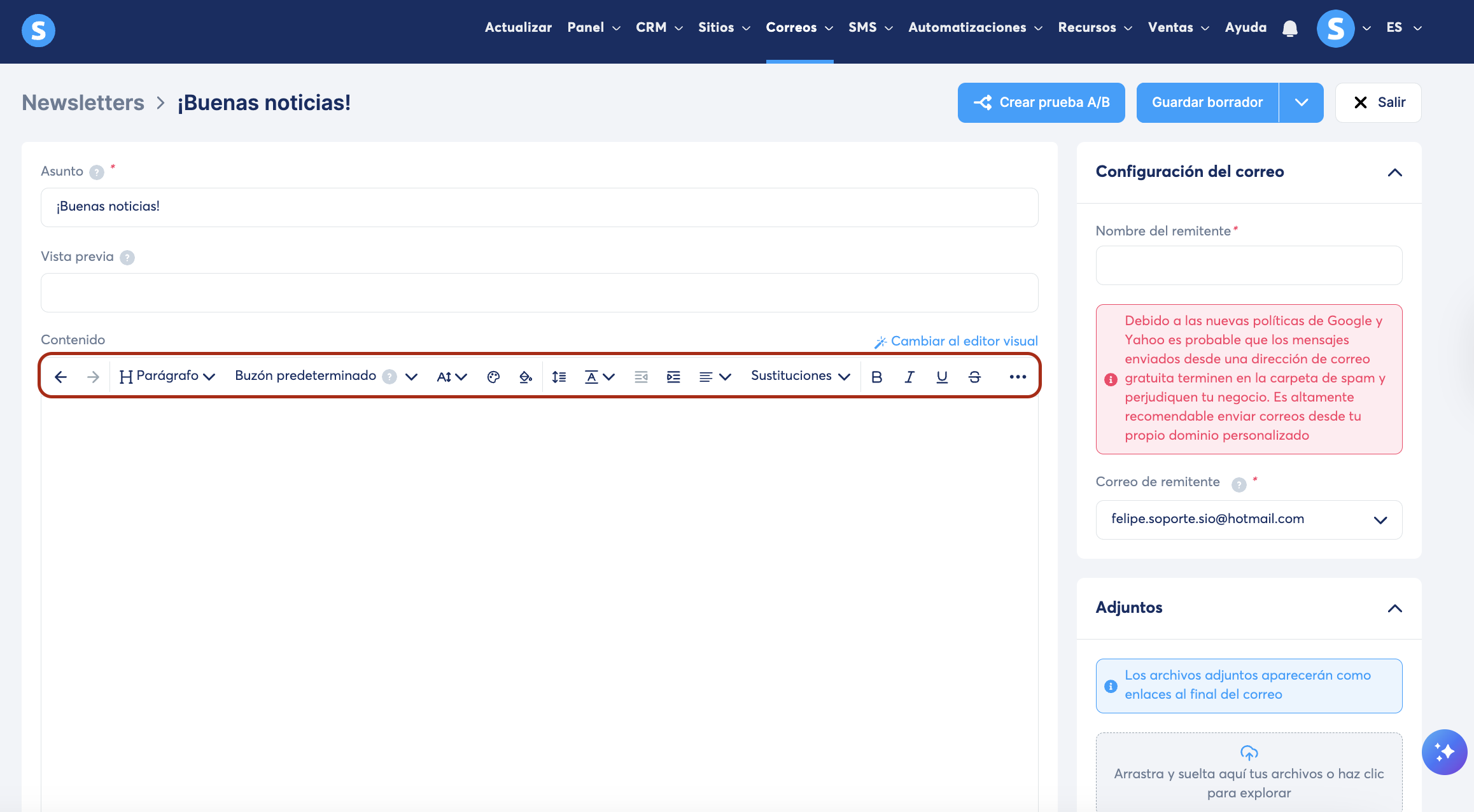Toggle bold formatting
This screenshot has width=1474, height=812.
(x=876, y=377)
